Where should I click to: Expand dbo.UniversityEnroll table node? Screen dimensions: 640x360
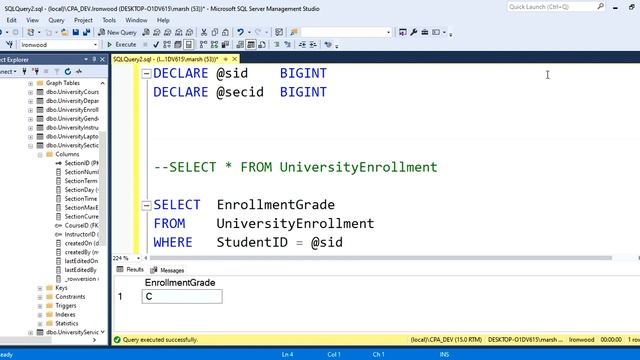[30, 110]
